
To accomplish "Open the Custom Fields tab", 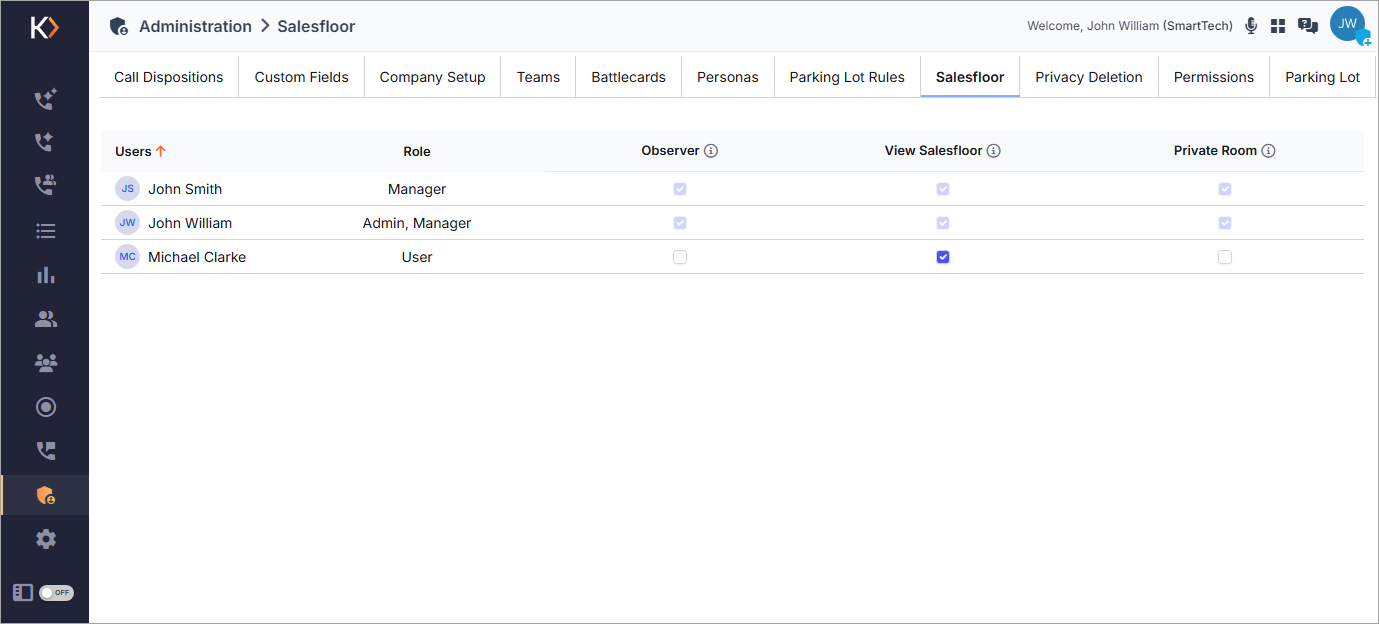I will [x=302, y=77].
